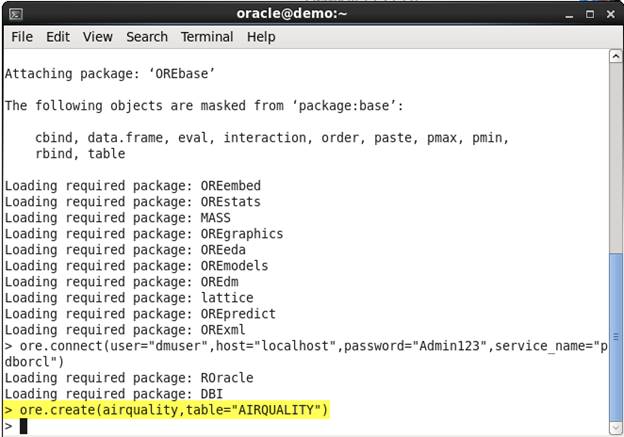Click the "Loading required package: ROracle" line
This screenshot has height=437, width=624.
tap(130, 378)
